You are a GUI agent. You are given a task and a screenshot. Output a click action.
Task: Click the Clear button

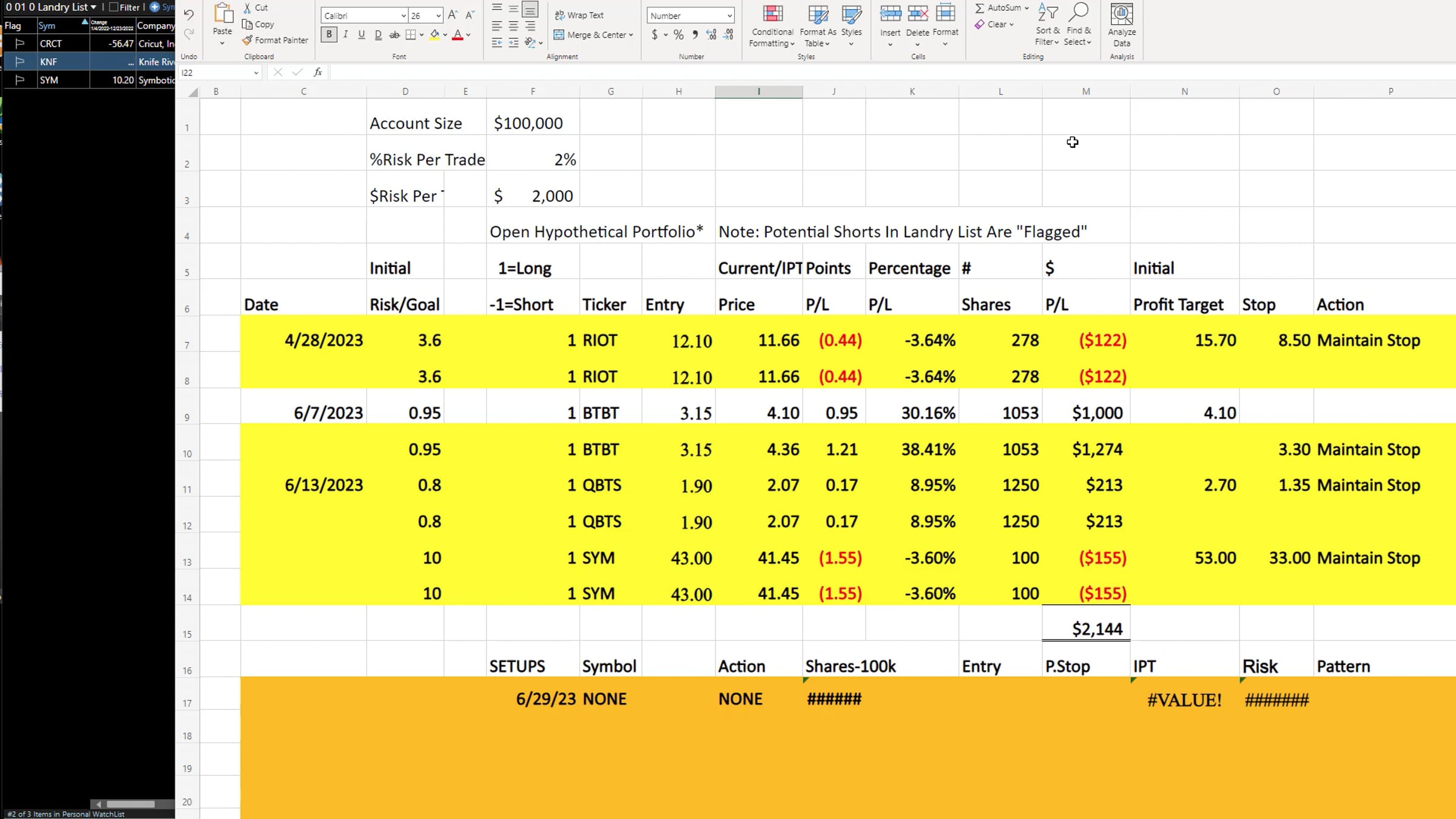coord(994,24)
